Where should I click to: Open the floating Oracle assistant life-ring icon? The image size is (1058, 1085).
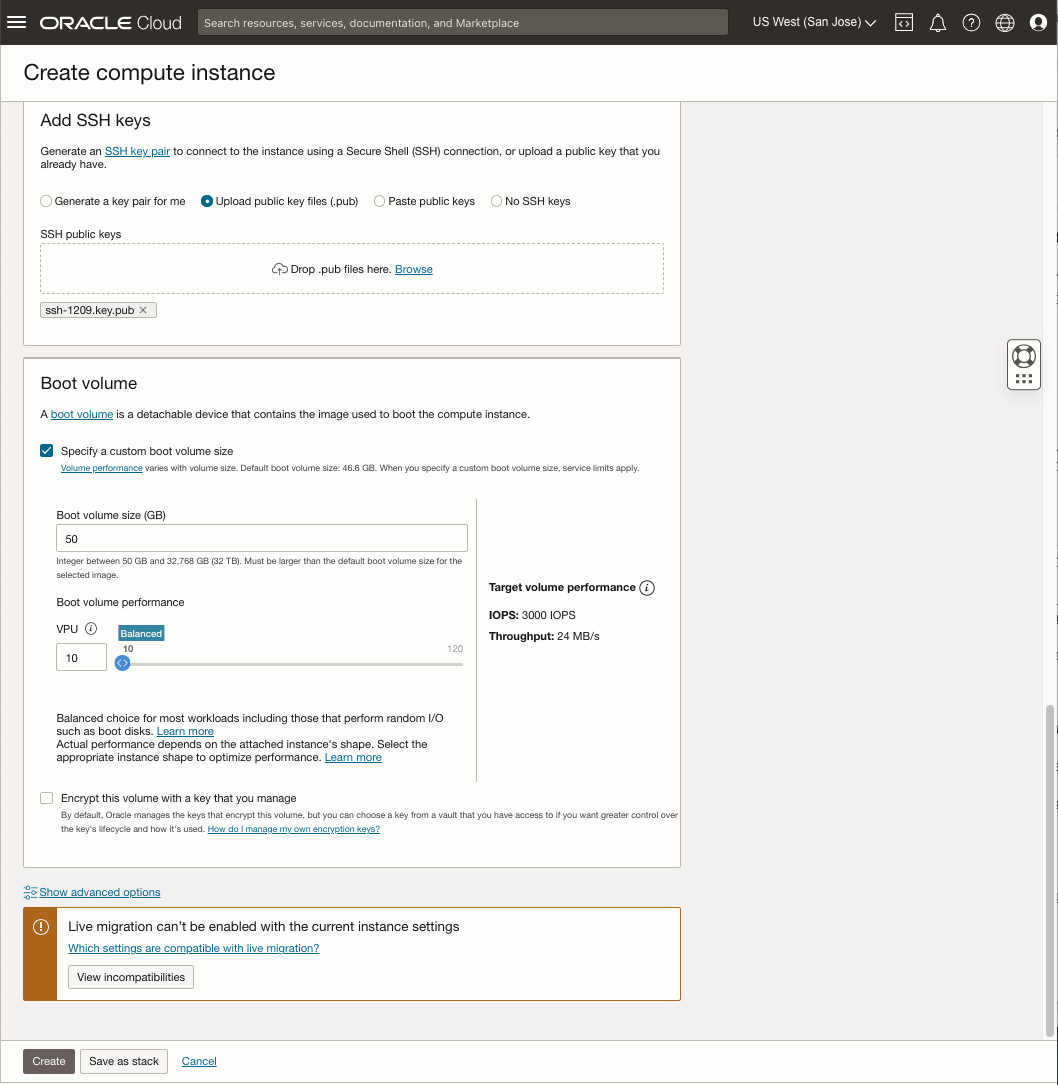[x=1023, y=355]
